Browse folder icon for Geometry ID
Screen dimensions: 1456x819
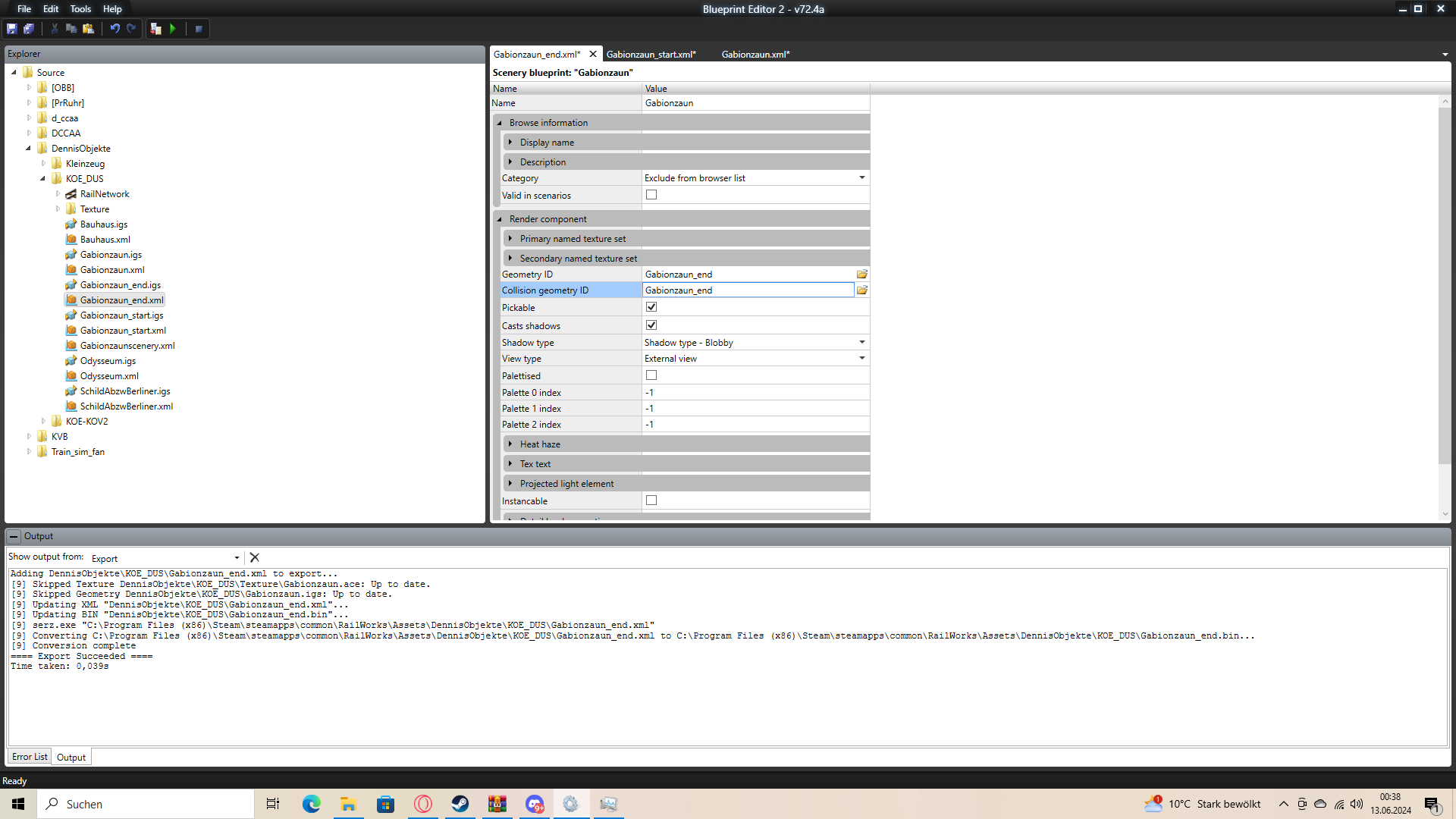click(x=861, y=275)
